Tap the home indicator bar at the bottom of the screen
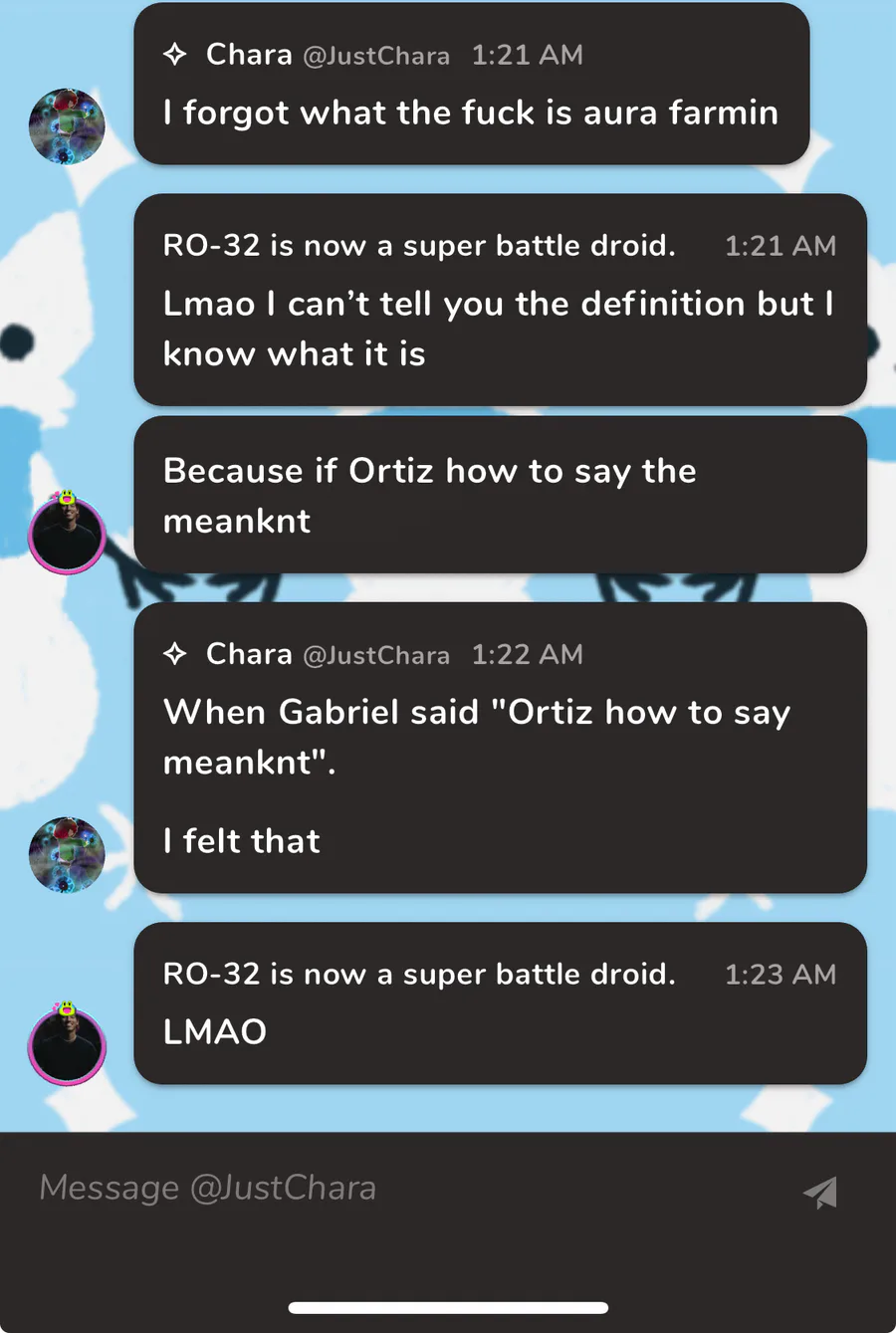This screenshot has width=896, height=1333. pyautogui.click(x=448, y=1308)
